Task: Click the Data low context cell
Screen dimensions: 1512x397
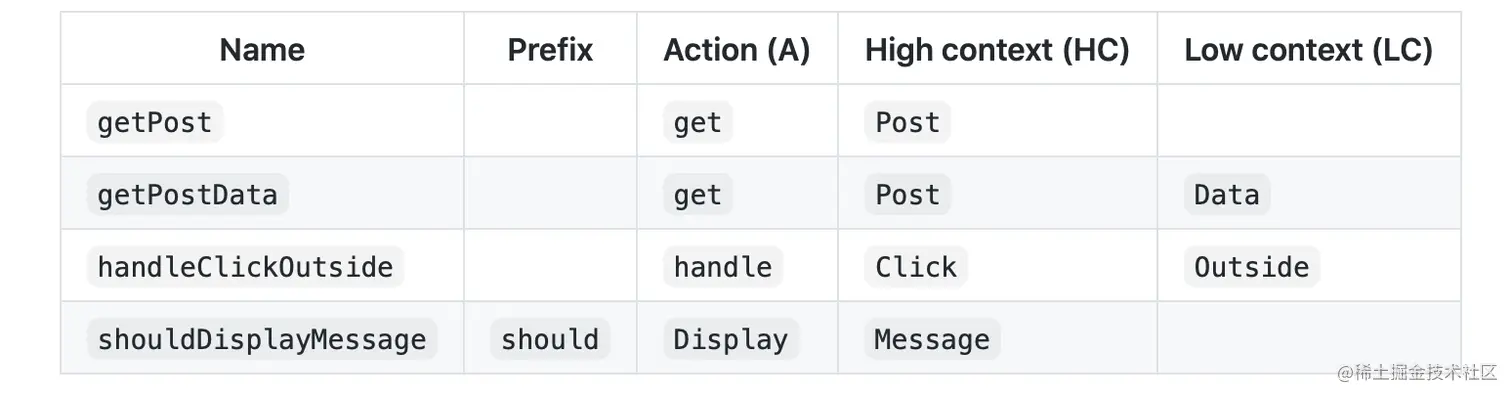Action: [x=1227, y=194]
